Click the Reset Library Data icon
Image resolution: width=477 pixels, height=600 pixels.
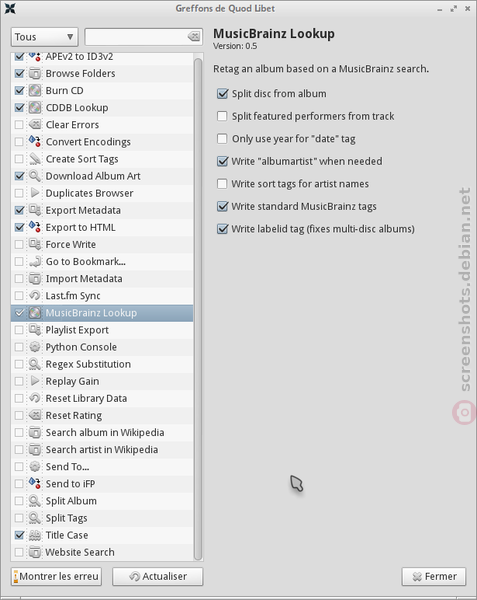coord(35,398)
